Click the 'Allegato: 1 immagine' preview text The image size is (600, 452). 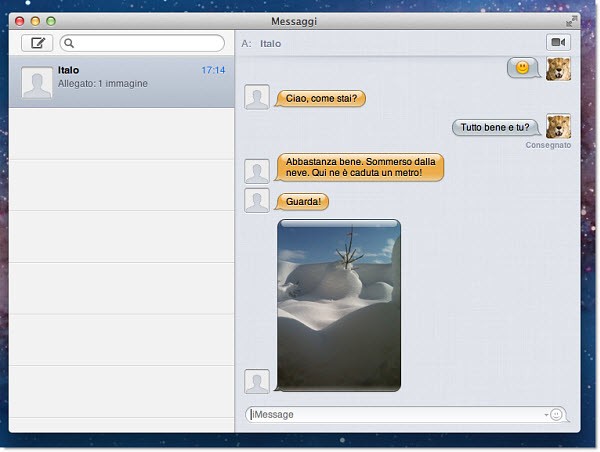coord(103,83)
